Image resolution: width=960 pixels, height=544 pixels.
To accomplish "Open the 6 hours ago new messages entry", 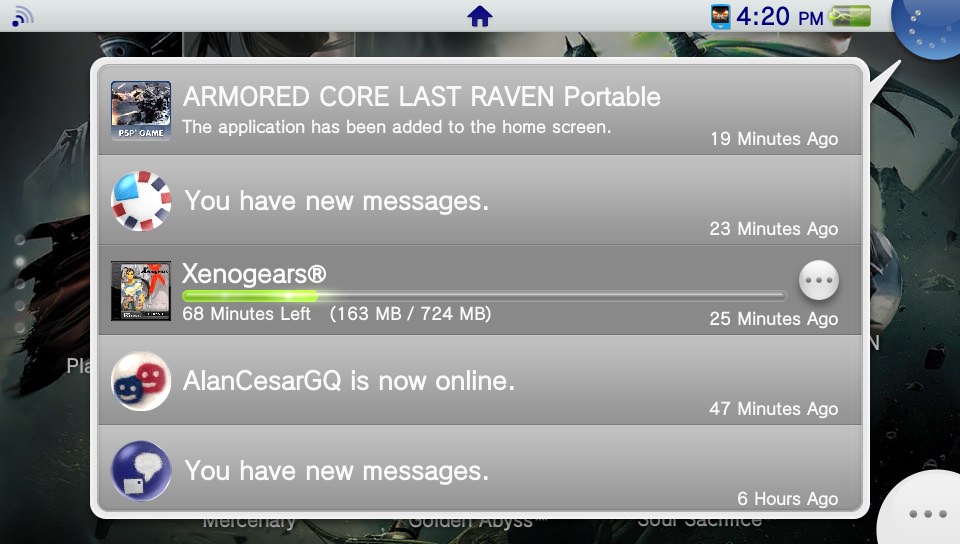I will point(480,468).
